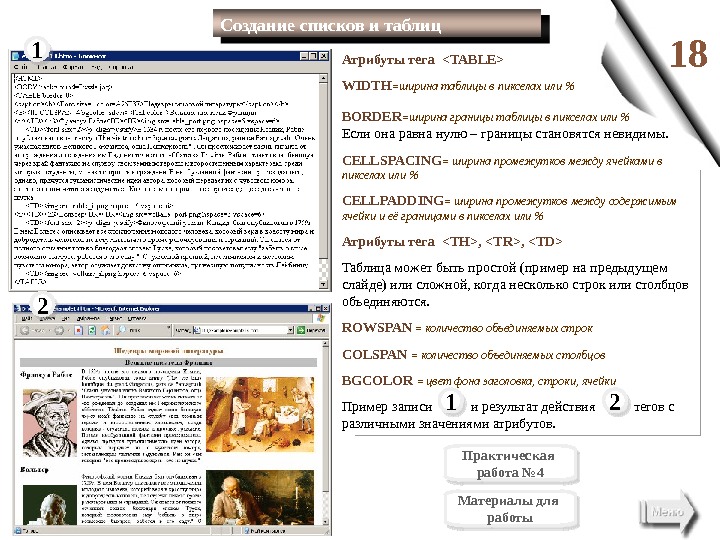Click the COLSPAN attribute label
Image resolution: width=720 pixels, height=540 pixels.
(x=375, y=354)
